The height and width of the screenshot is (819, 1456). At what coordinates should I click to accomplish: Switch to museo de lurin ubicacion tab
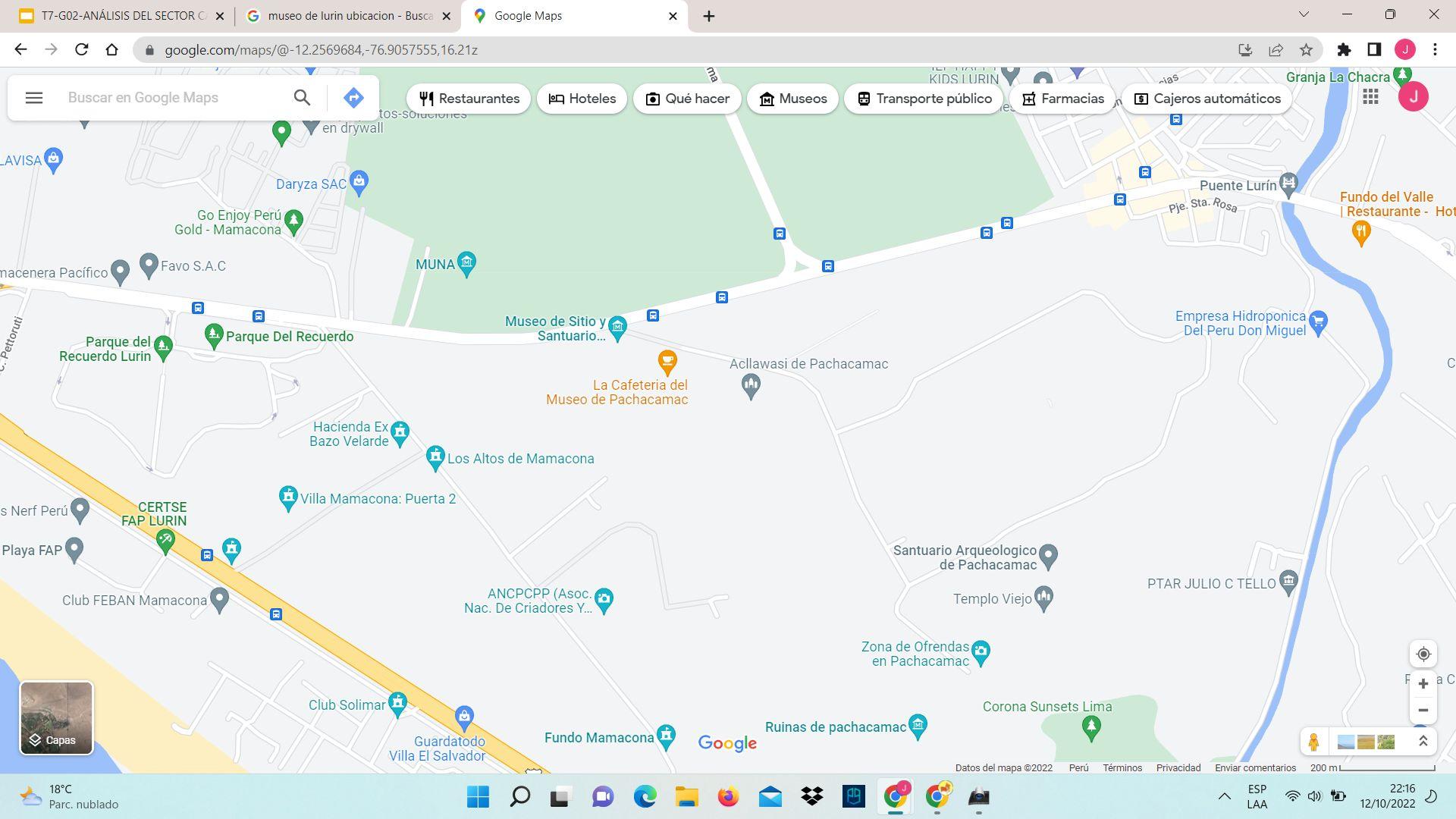coord(350,16)
